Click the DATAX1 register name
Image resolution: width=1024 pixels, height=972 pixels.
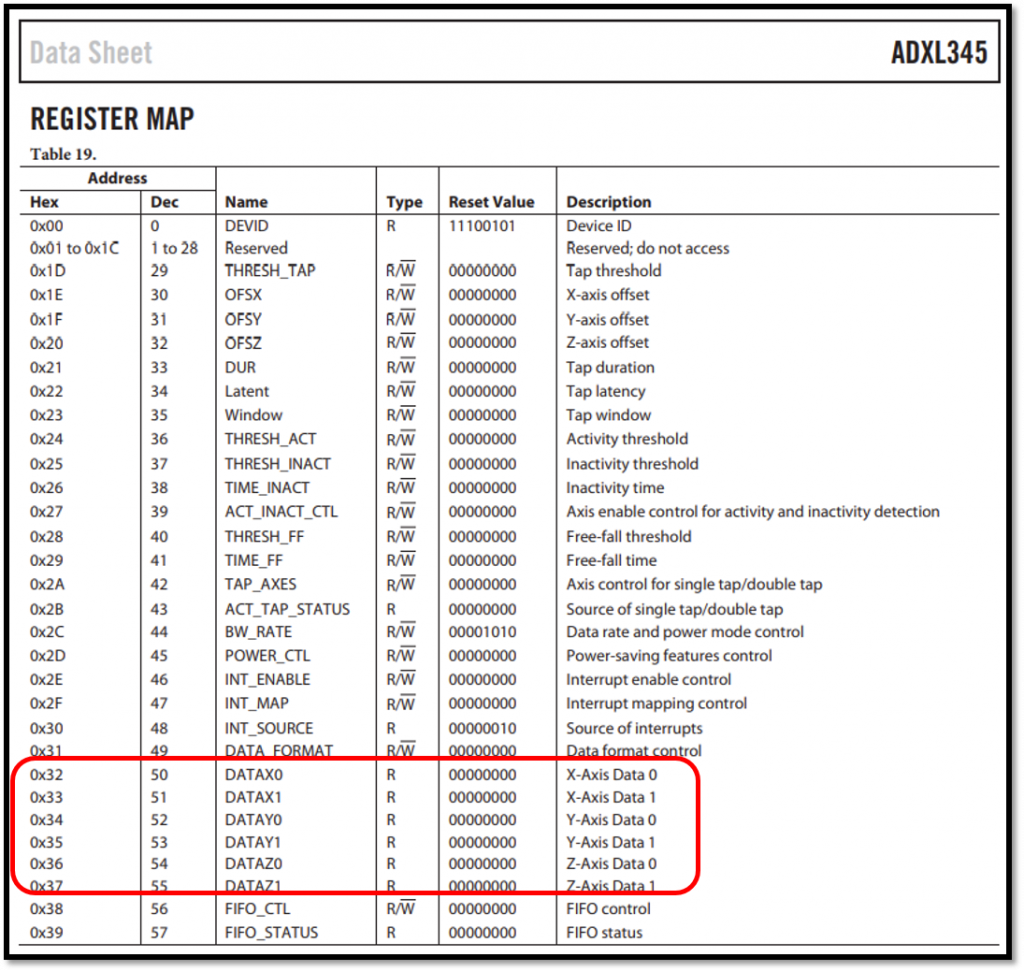(x=253, y=798)
